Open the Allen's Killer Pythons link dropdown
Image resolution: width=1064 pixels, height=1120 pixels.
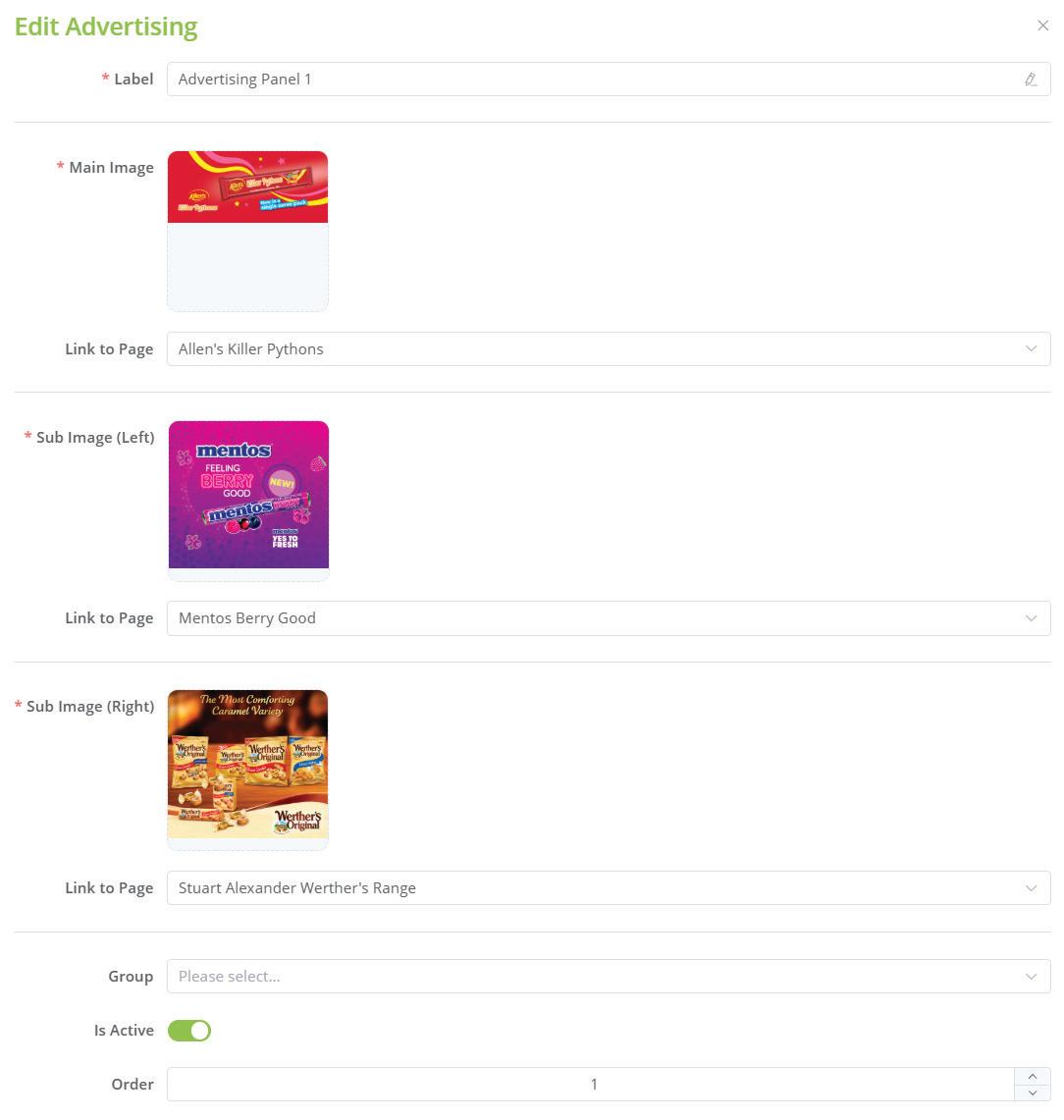click(609, 348)
